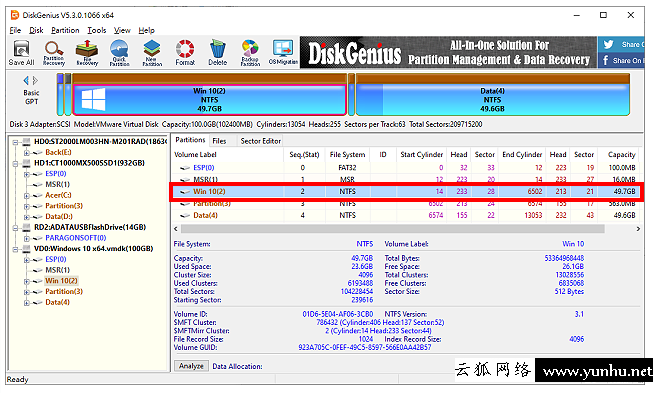Click the Volume GUID value text
The width and height of the screenshot is (656, 393).
pos(364,347)
